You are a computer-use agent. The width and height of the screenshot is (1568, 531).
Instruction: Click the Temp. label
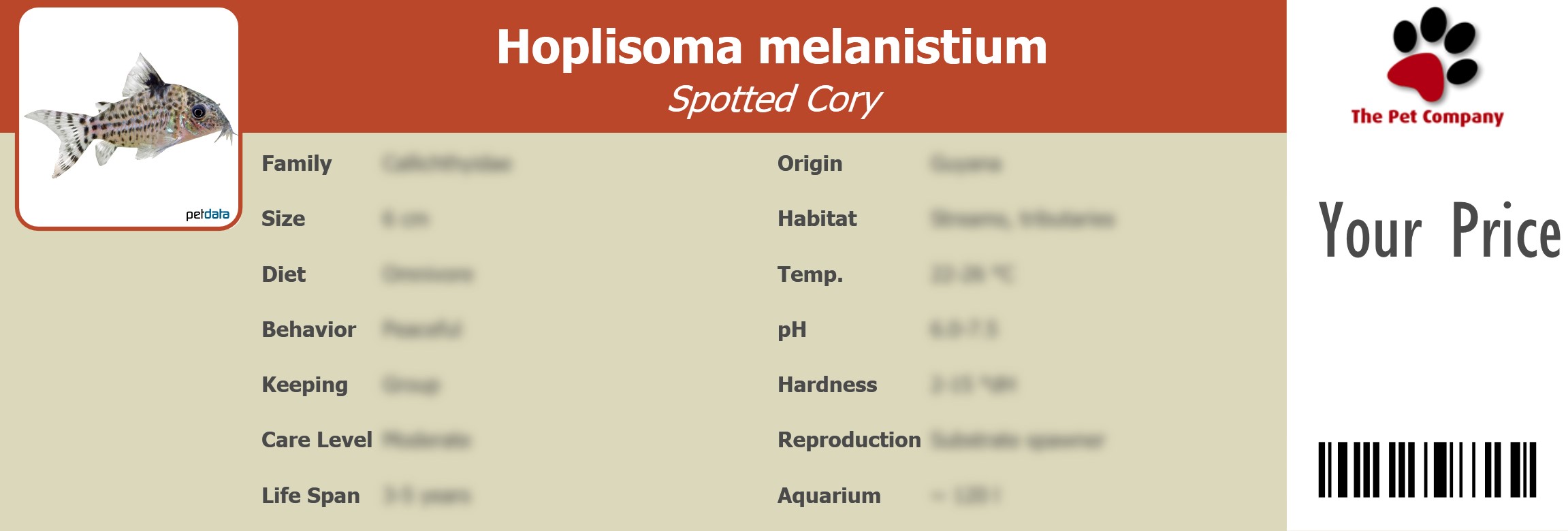pos(810,274)
